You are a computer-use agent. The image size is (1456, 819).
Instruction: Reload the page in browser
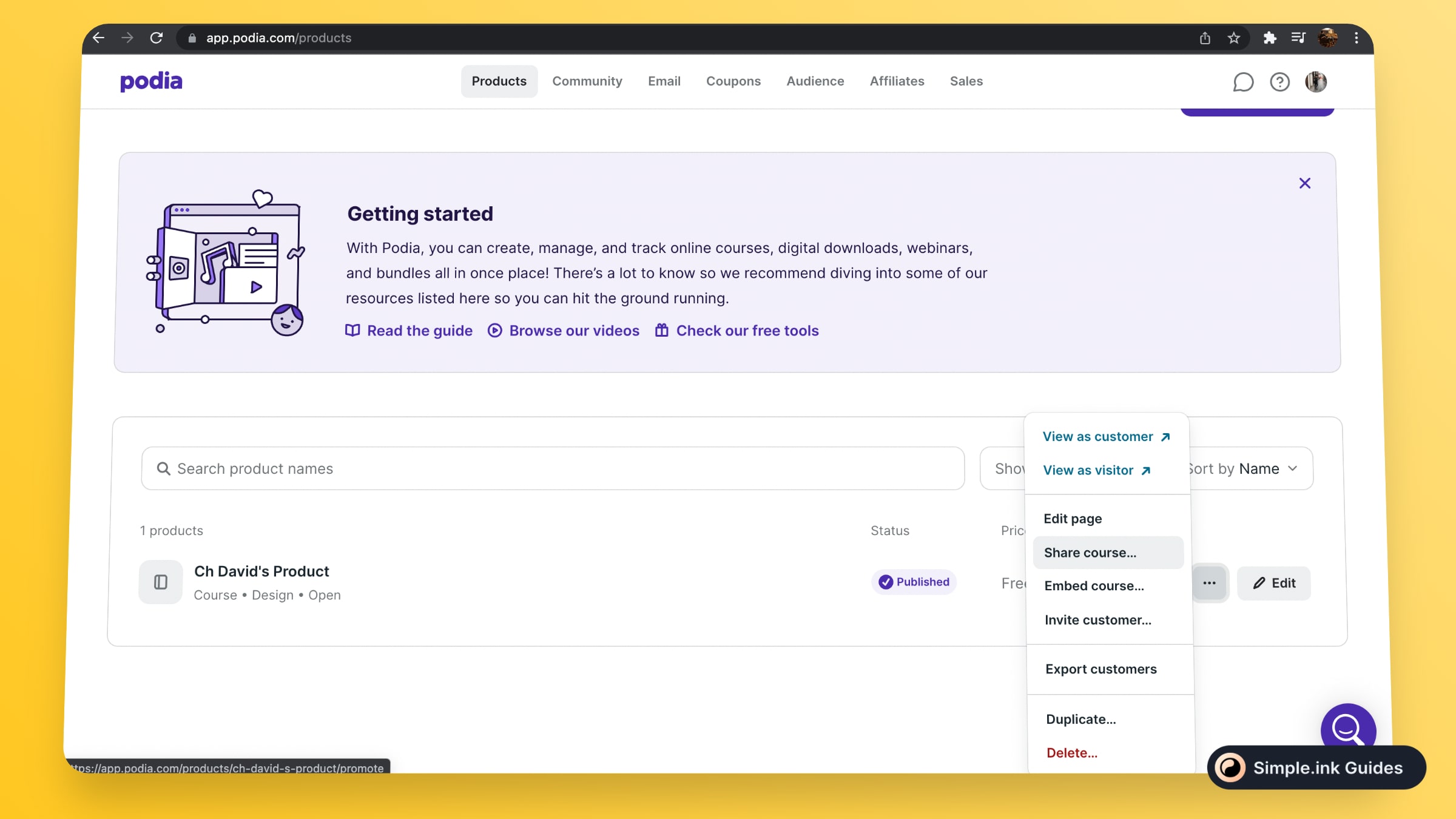pos(156,38)
